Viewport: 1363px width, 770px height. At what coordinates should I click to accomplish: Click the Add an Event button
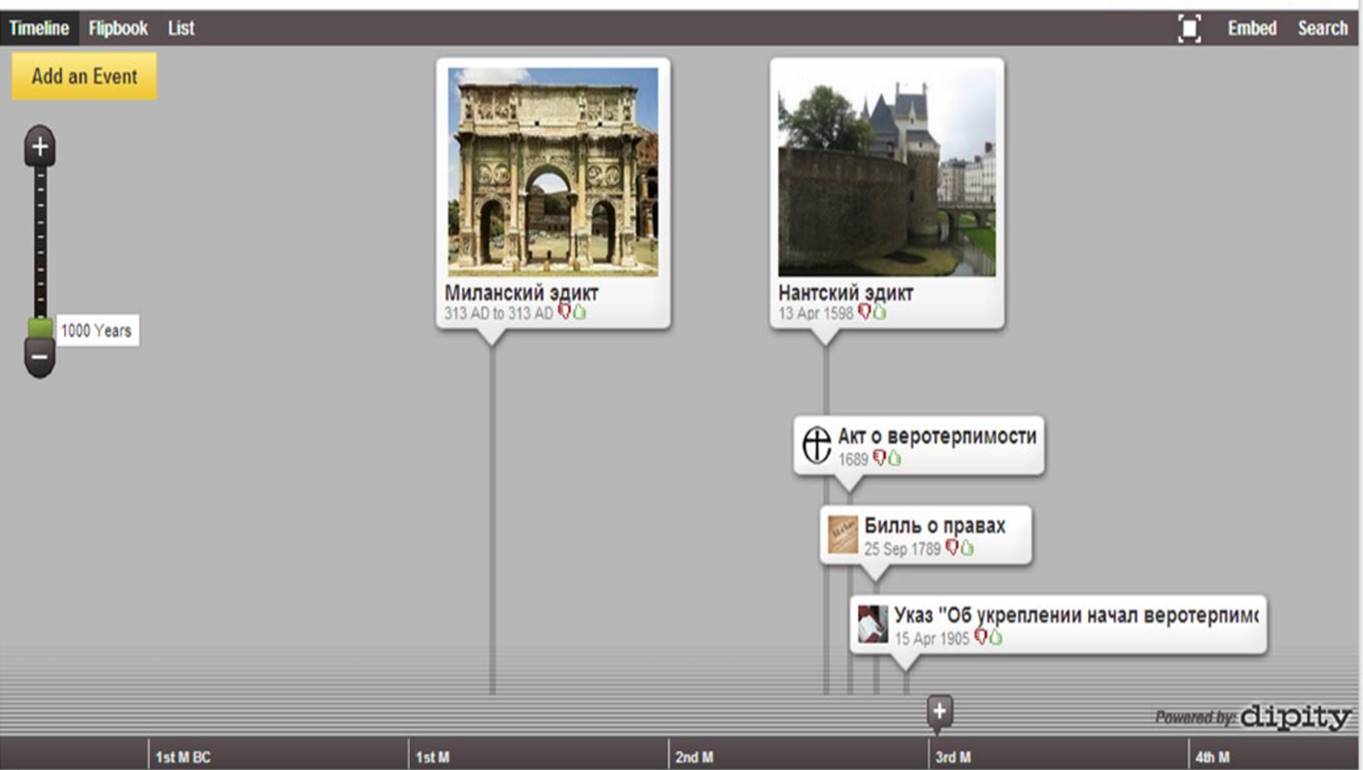click(x=84, y=76)
